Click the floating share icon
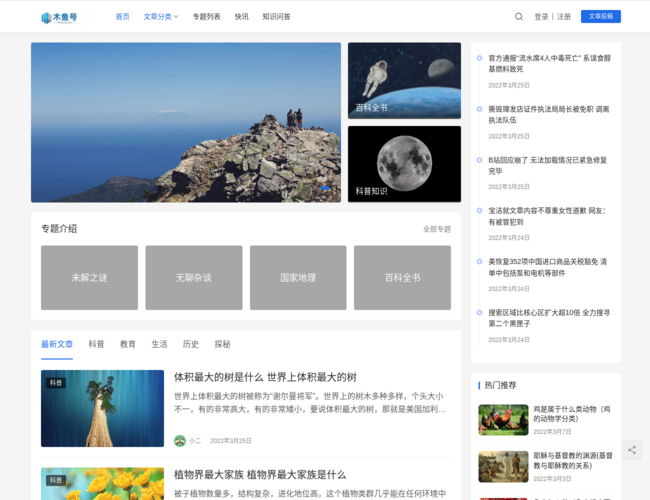The height and width of the screenshot is (500, 650). (632, 450)
